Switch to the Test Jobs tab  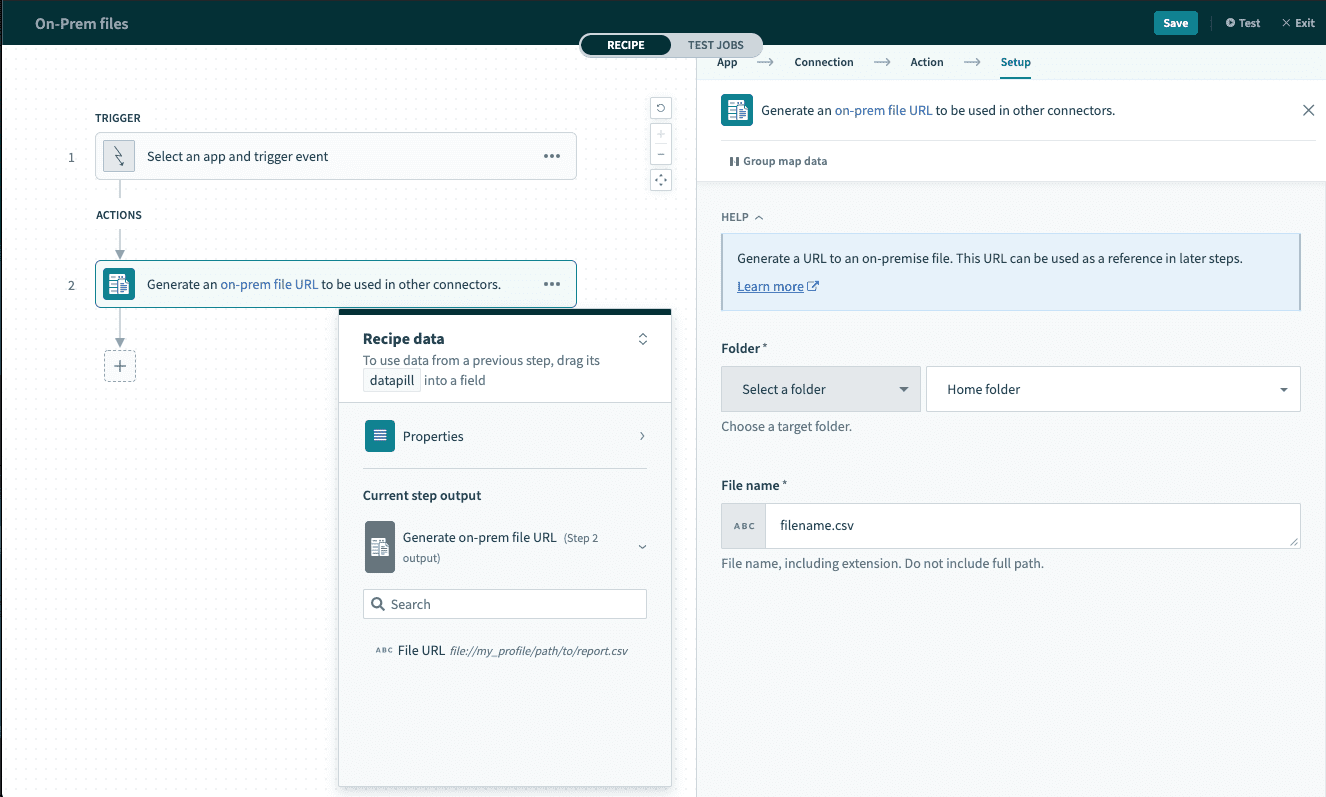[715, 45]
